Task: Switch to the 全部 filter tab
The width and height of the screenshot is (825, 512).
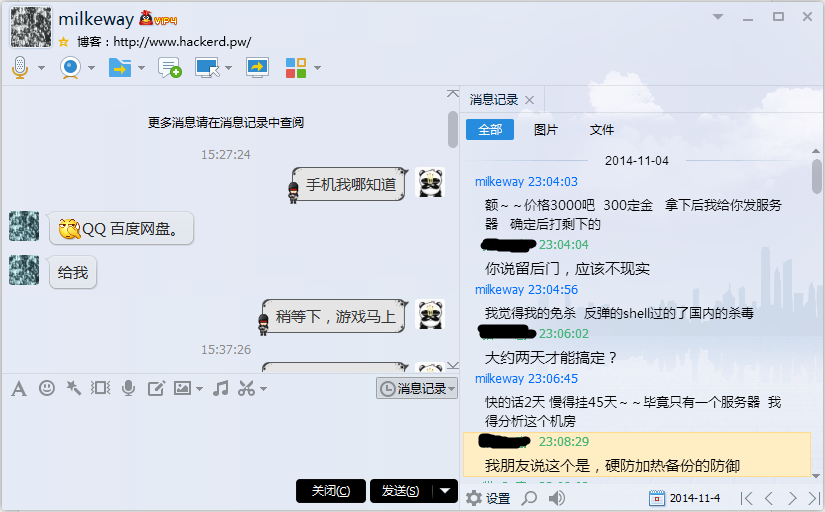Action: [x=490, y=129]
